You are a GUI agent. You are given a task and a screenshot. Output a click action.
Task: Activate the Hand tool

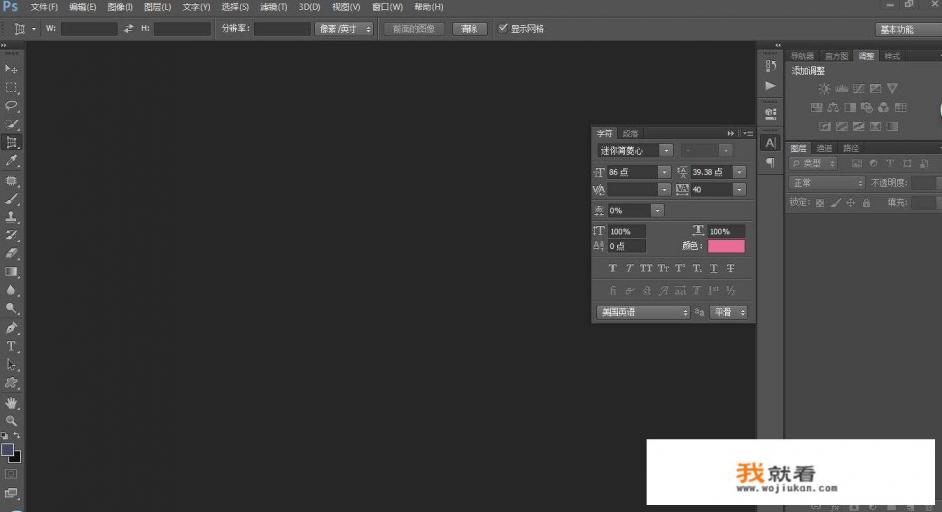(x=12, y=402)
